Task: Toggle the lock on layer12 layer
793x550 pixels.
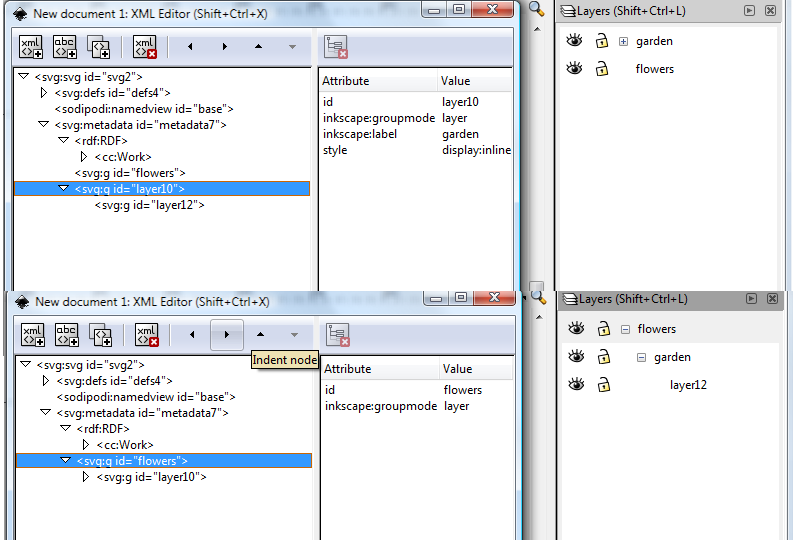Action: tap(602, 385)
